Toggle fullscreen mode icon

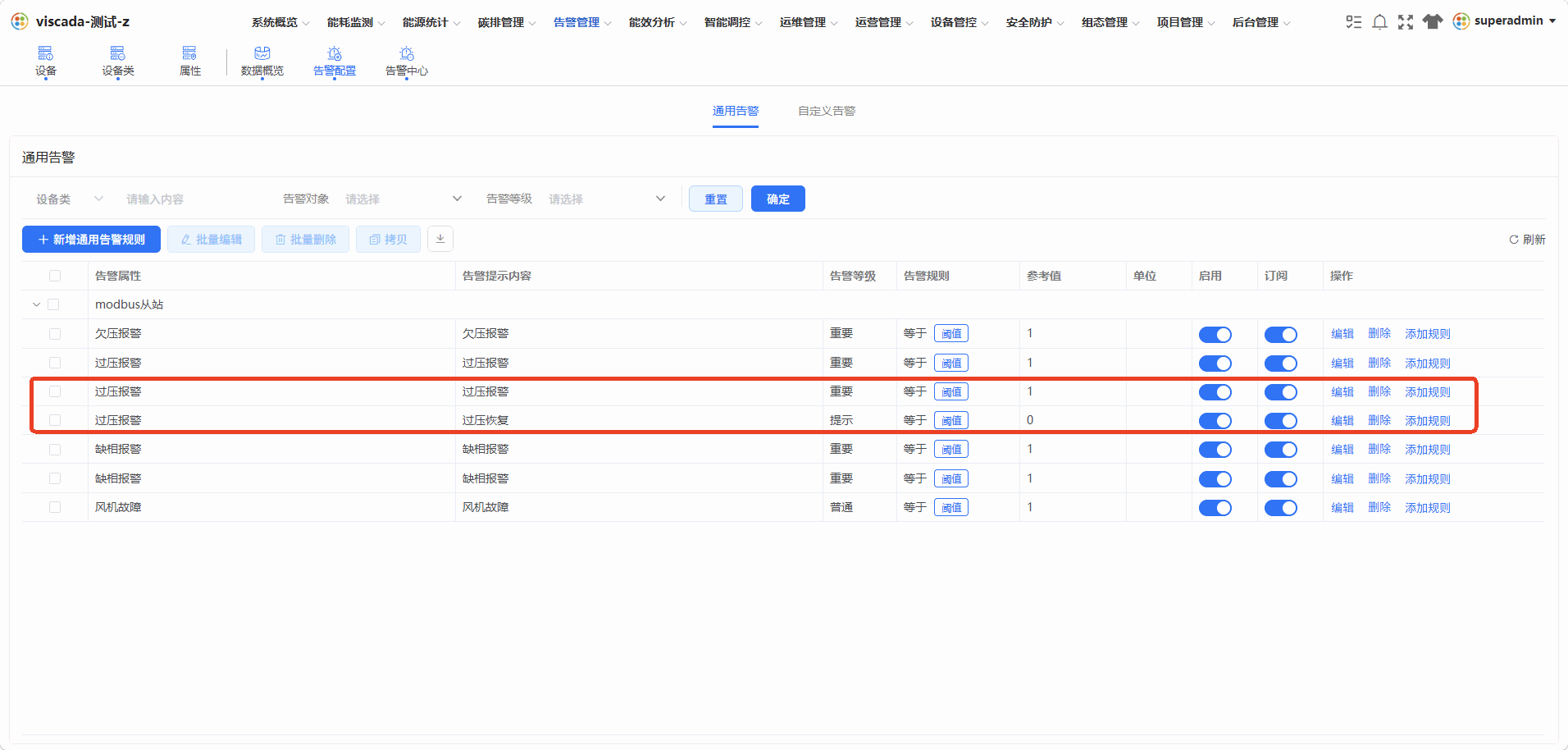click(x=1406, y=22)
